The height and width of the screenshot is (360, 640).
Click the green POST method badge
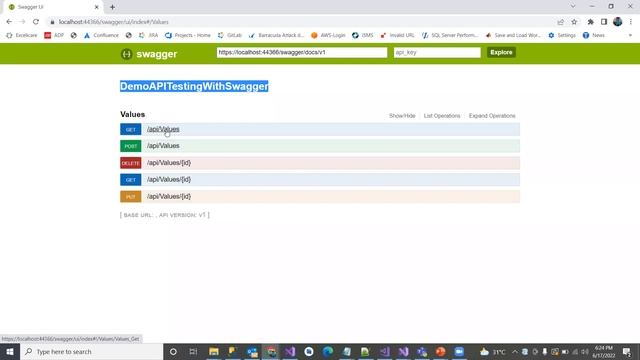coord(131,146)
